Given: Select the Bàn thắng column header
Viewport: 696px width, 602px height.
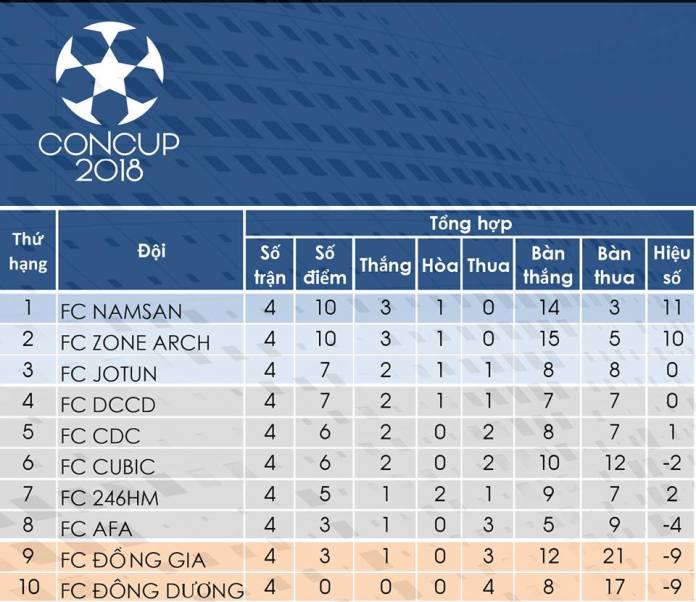Looking at the screenshot, I should [548, 264].
